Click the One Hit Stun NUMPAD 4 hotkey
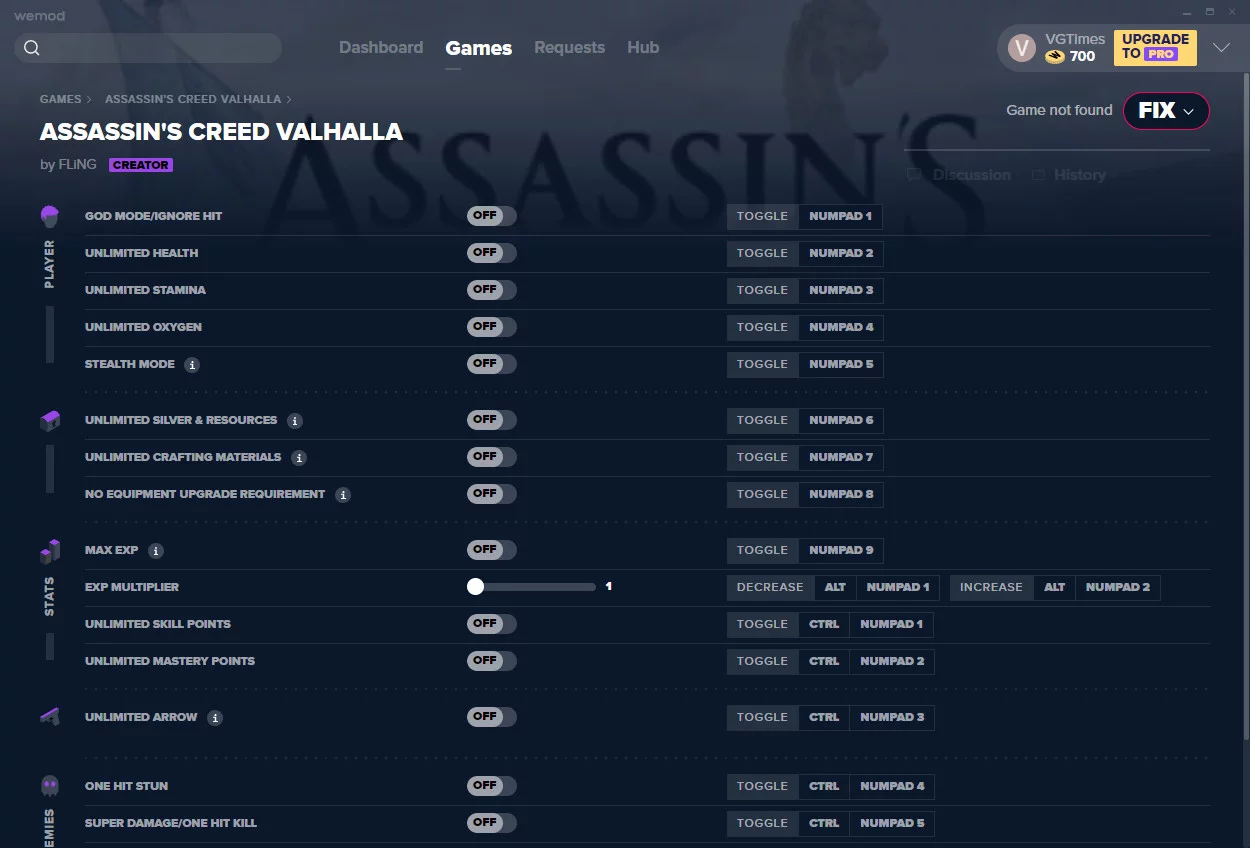 tap(892, 786)
